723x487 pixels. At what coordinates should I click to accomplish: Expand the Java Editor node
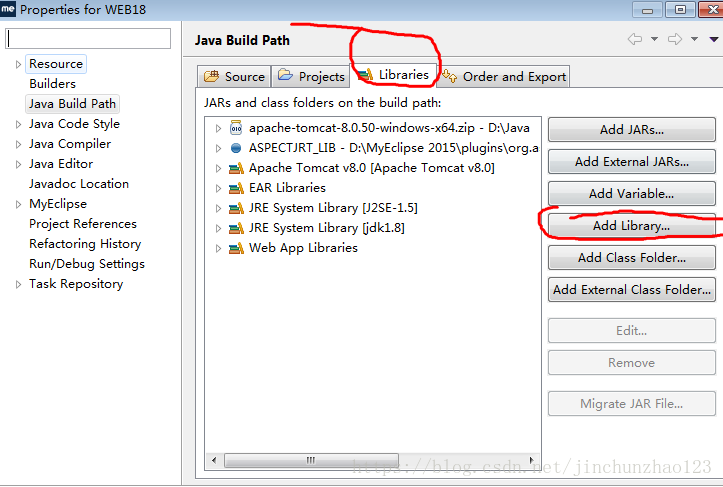(x=18, y=164)
